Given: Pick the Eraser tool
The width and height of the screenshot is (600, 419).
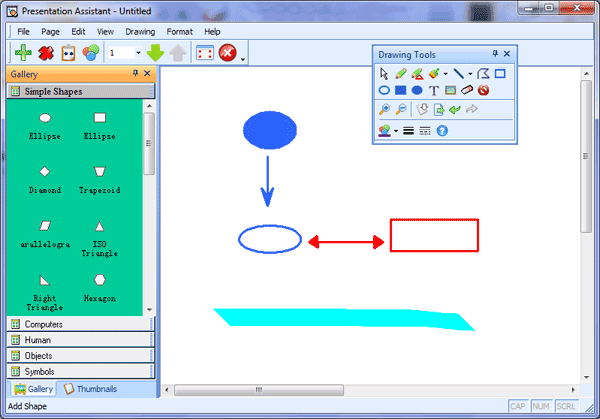Looking at the screenshot, I should (467, 90).
